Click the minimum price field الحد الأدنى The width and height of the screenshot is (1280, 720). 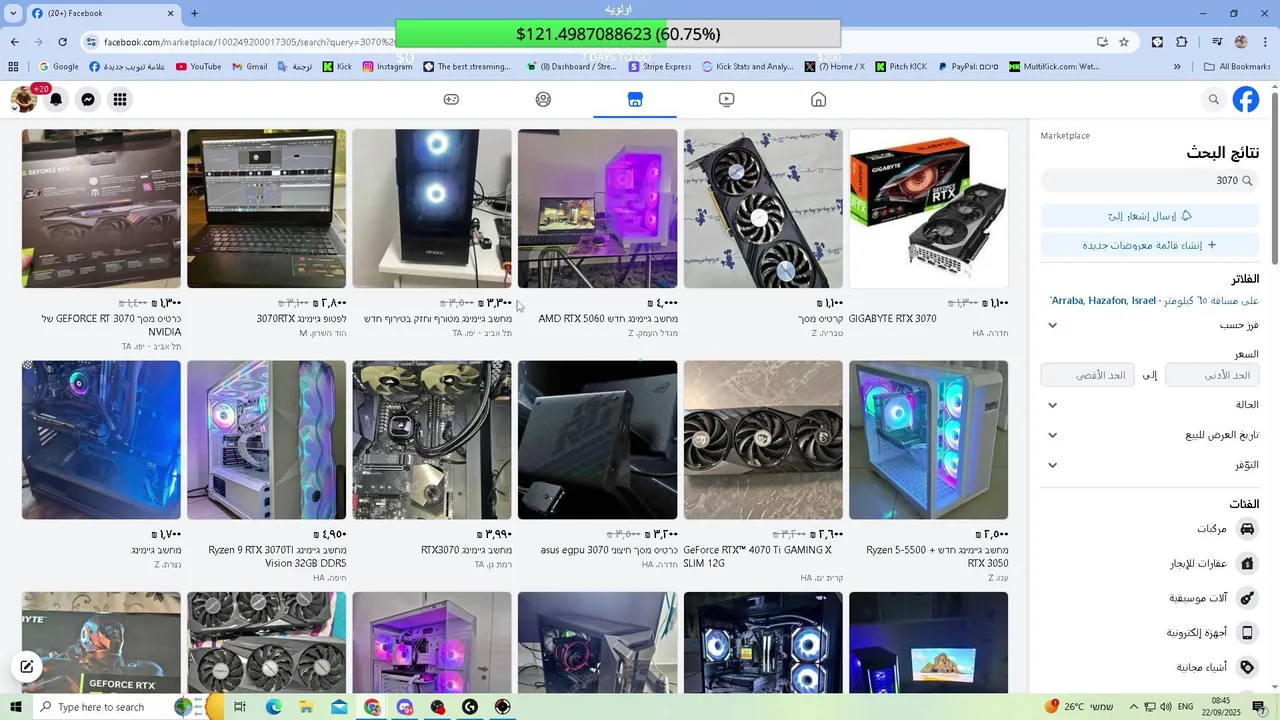(1212, 375)
